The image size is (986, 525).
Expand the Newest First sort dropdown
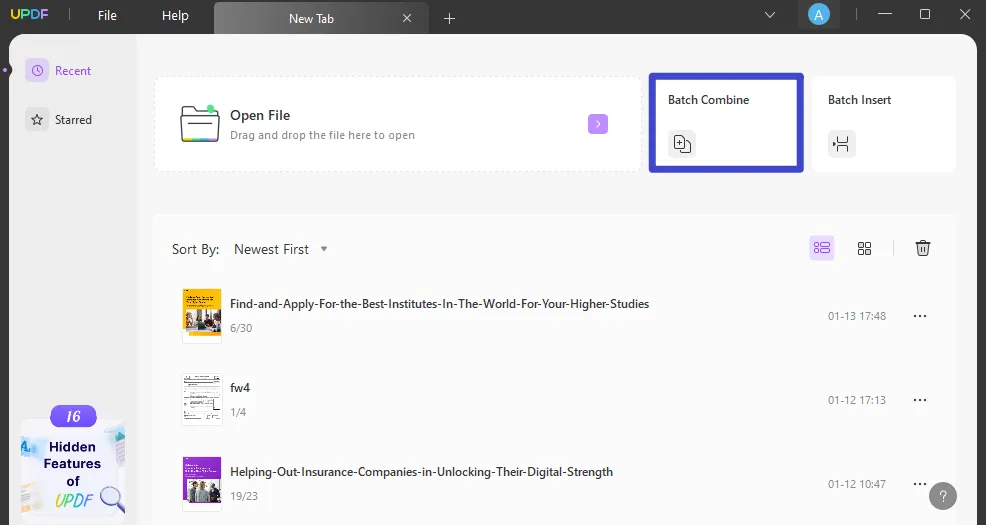(281, 249)
